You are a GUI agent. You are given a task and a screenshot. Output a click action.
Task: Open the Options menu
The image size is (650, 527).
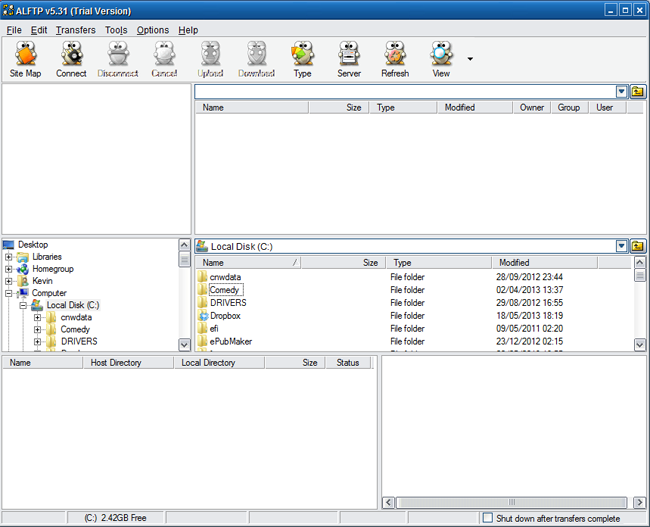[x=153, y=30]
